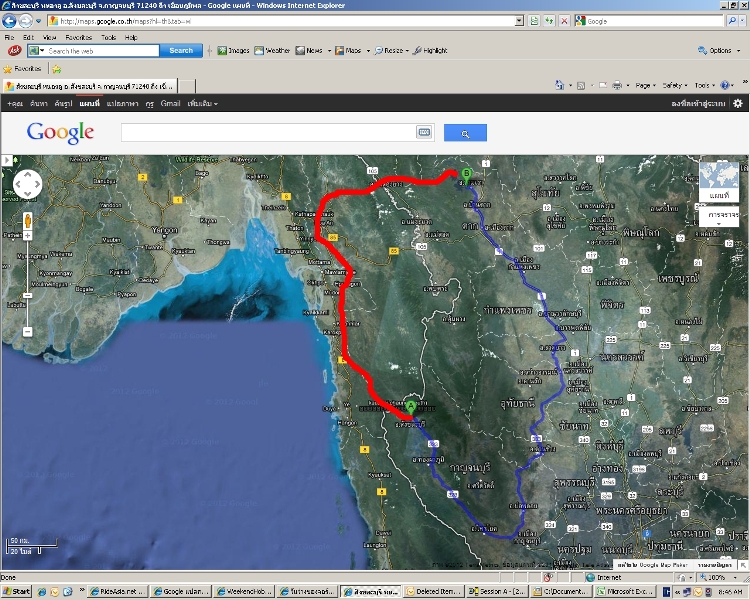
Task: Click the blue Google Maps search button
Action: click(x=465, y=133)
